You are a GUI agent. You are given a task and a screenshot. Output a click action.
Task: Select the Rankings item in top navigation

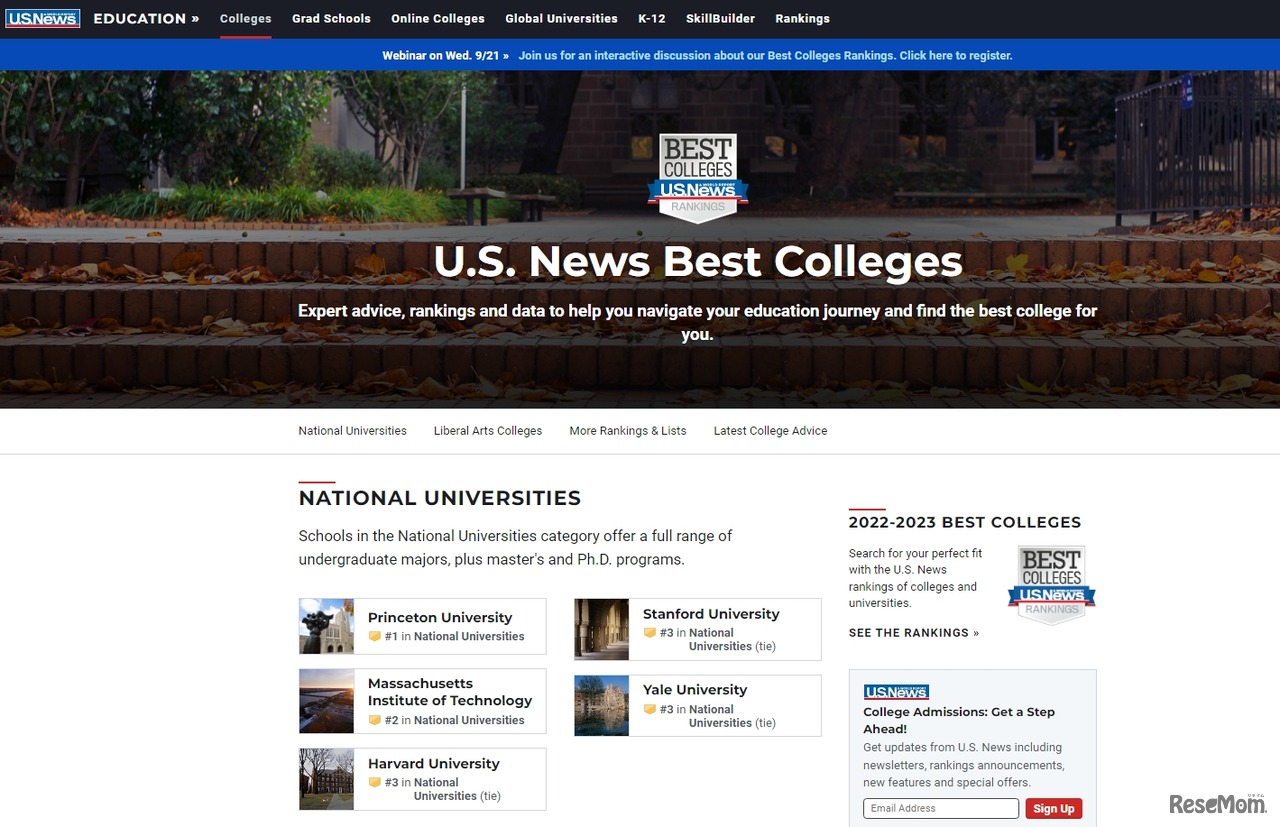click(x=802, y=18)
